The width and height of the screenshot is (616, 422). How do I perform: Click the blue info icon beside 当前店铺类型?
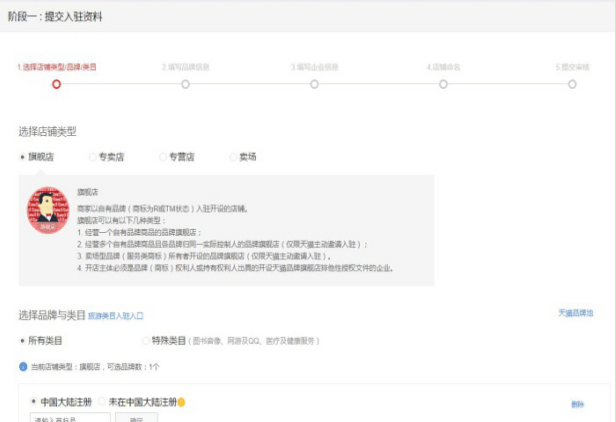coord(24,367)
